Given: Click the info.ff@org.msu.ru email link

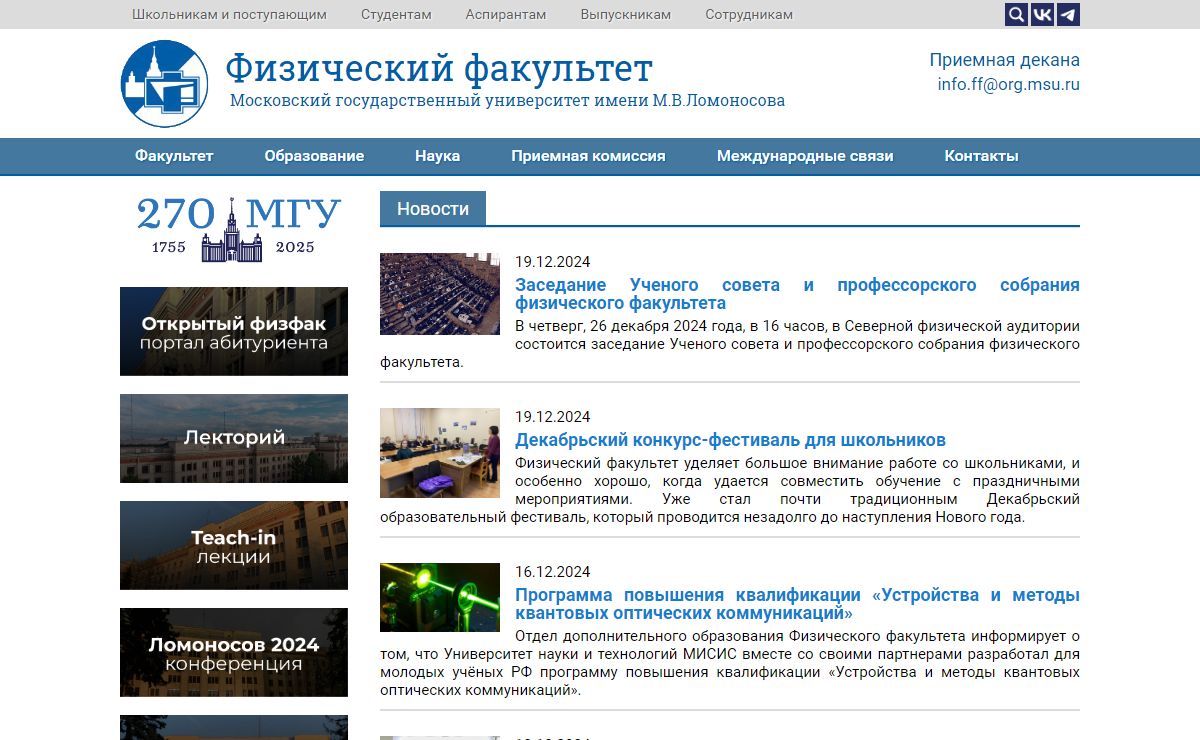Looking at the screenshot, I should click(1009, 84).
